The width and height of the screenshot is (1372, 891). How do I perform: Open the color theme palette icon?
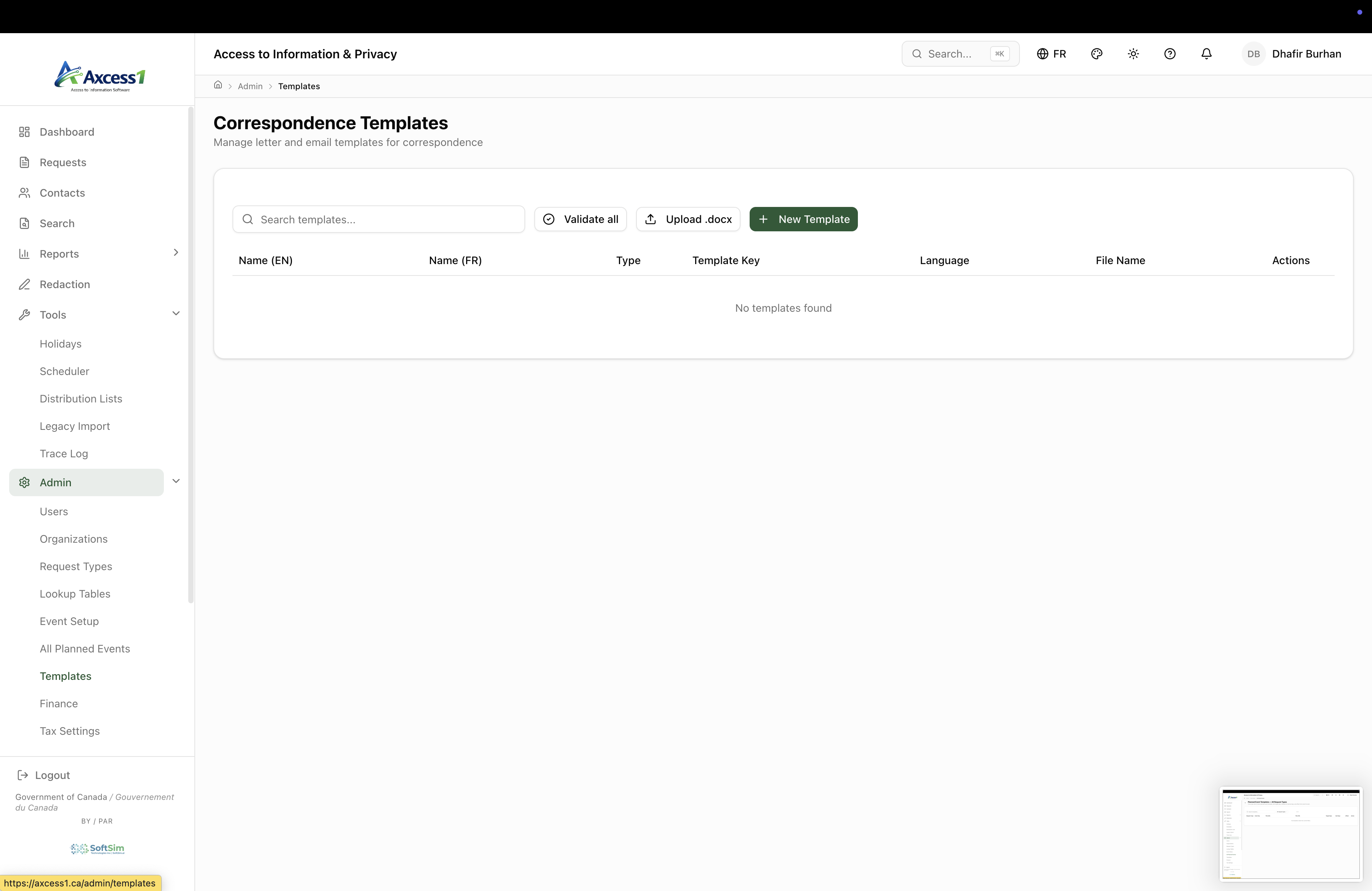coord(1096,54)
